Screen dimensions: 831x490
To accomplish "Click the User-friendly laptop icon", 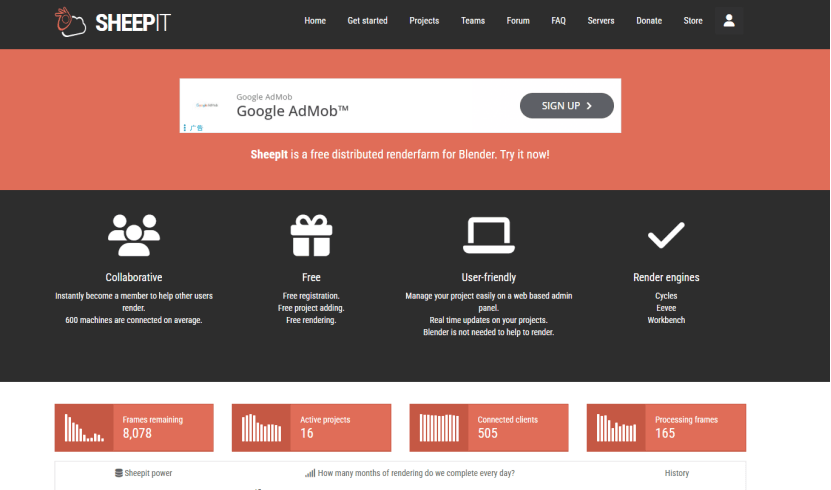I will 489,235.
